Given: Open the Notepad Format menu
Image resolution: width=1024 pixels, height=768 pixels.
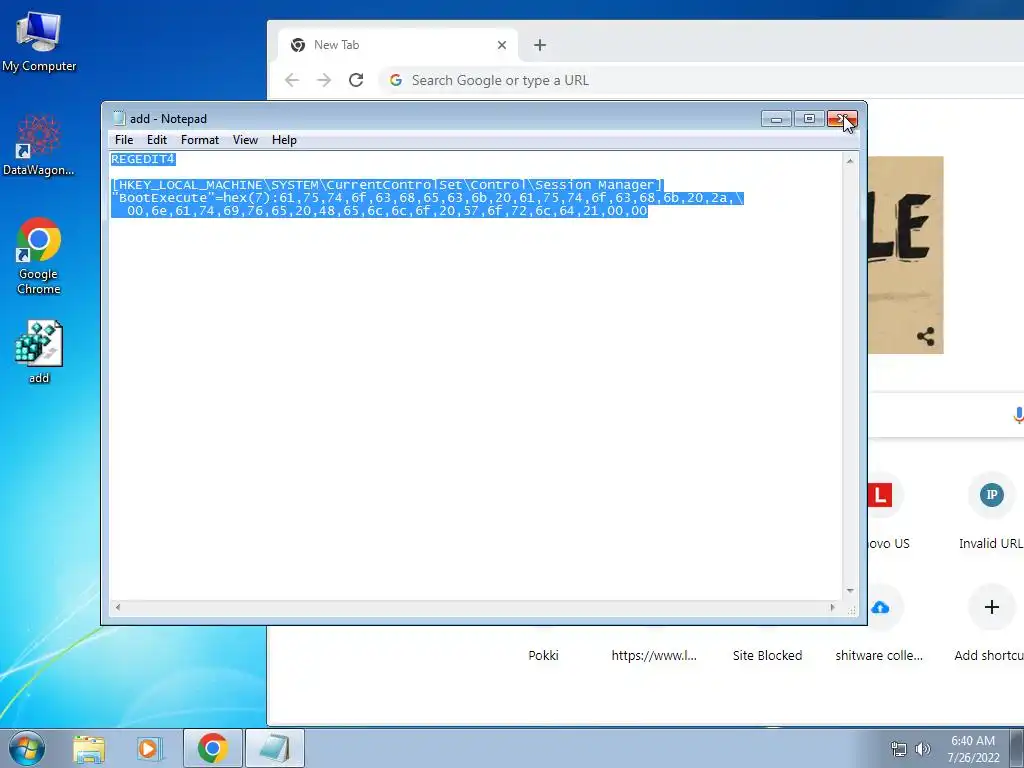Looking at the screenshot, I should click(200, 140).
